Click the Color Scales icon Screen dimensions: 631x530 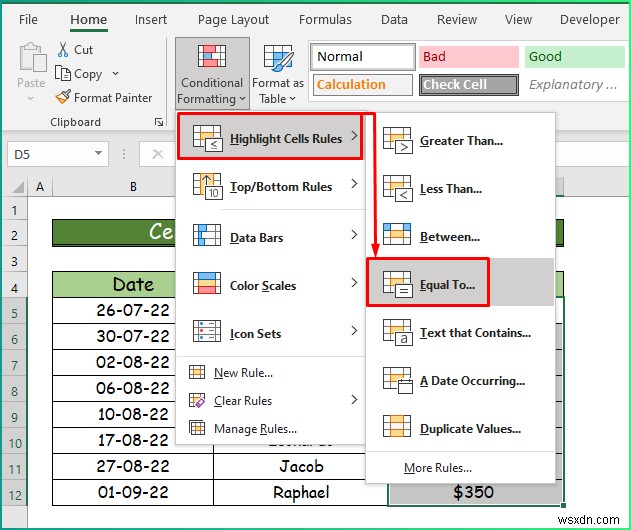[207, 283]
